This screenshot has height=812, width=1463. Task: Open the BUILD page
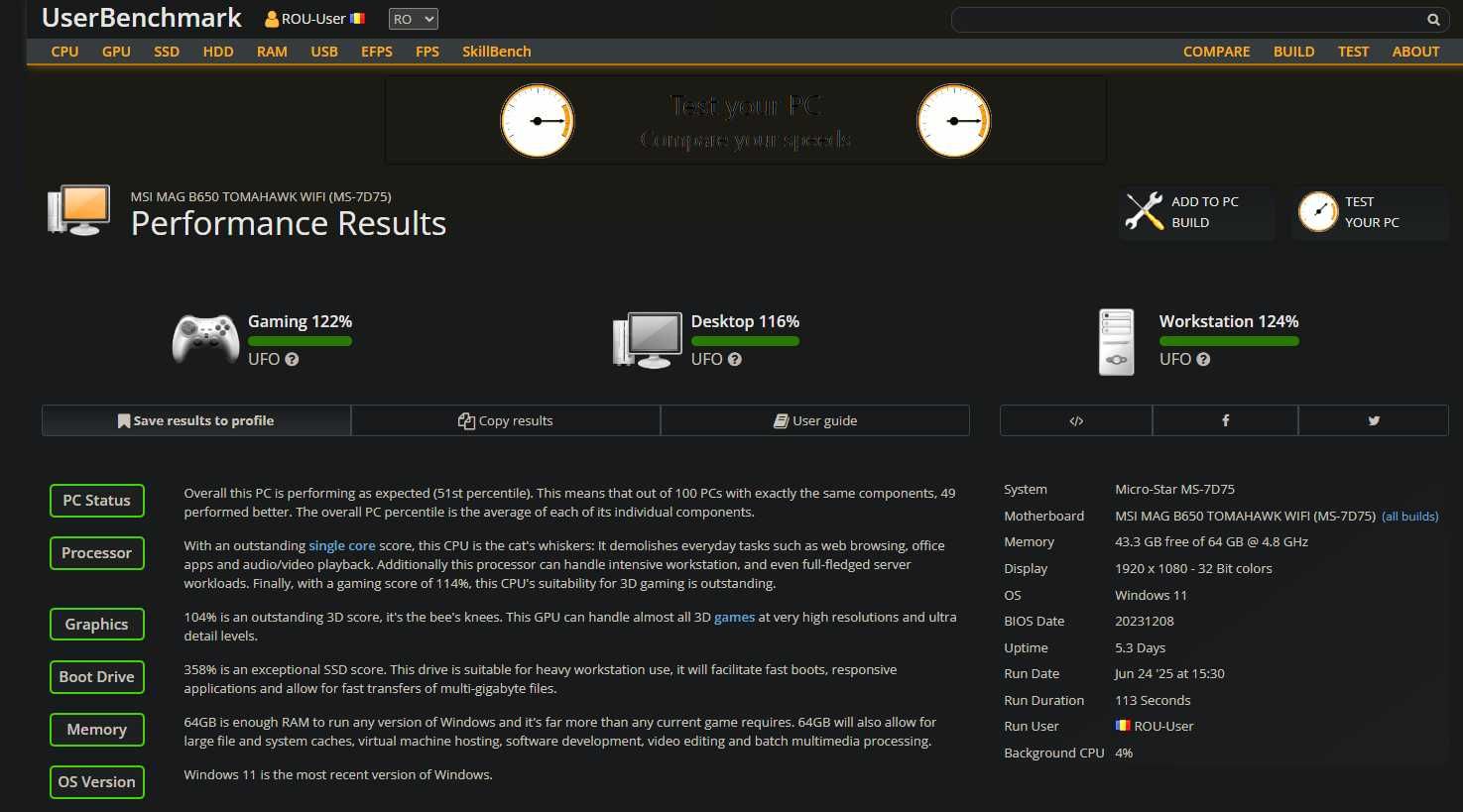tap(1294, 52)
